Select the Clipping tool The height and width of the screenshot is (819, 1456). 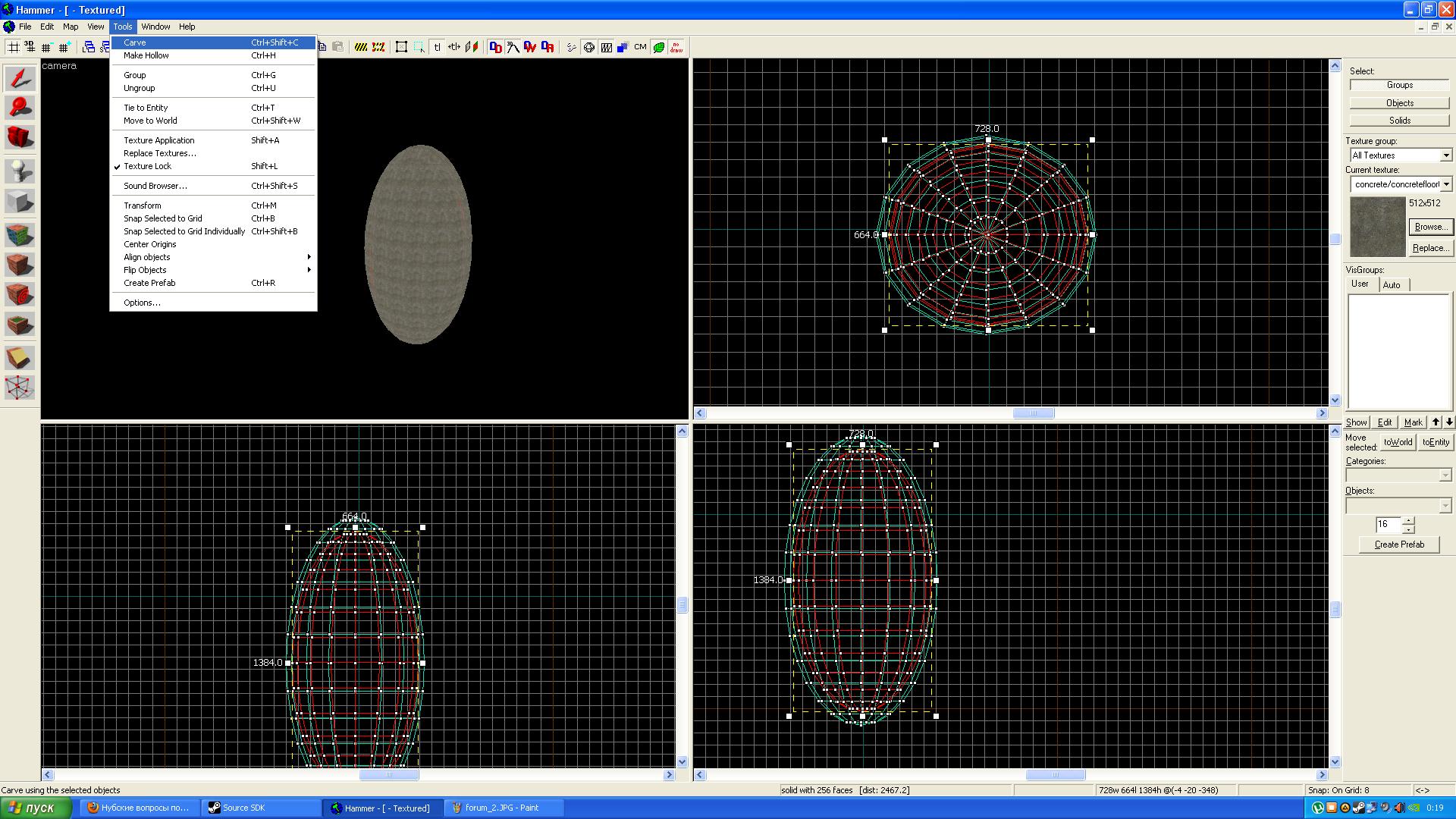point(20,357)
